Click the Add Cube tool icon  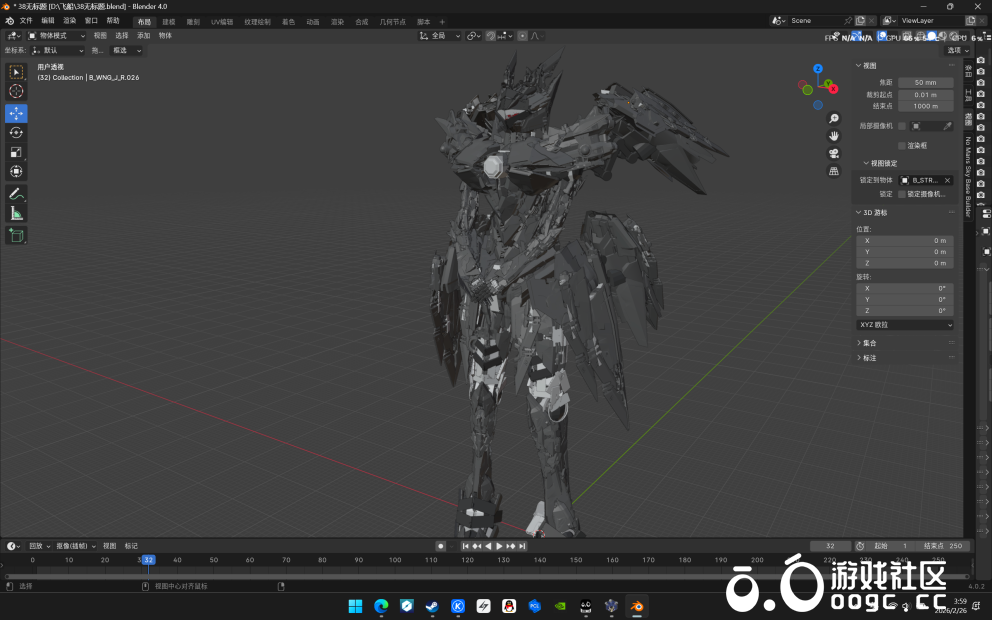[x=16, y=235]
